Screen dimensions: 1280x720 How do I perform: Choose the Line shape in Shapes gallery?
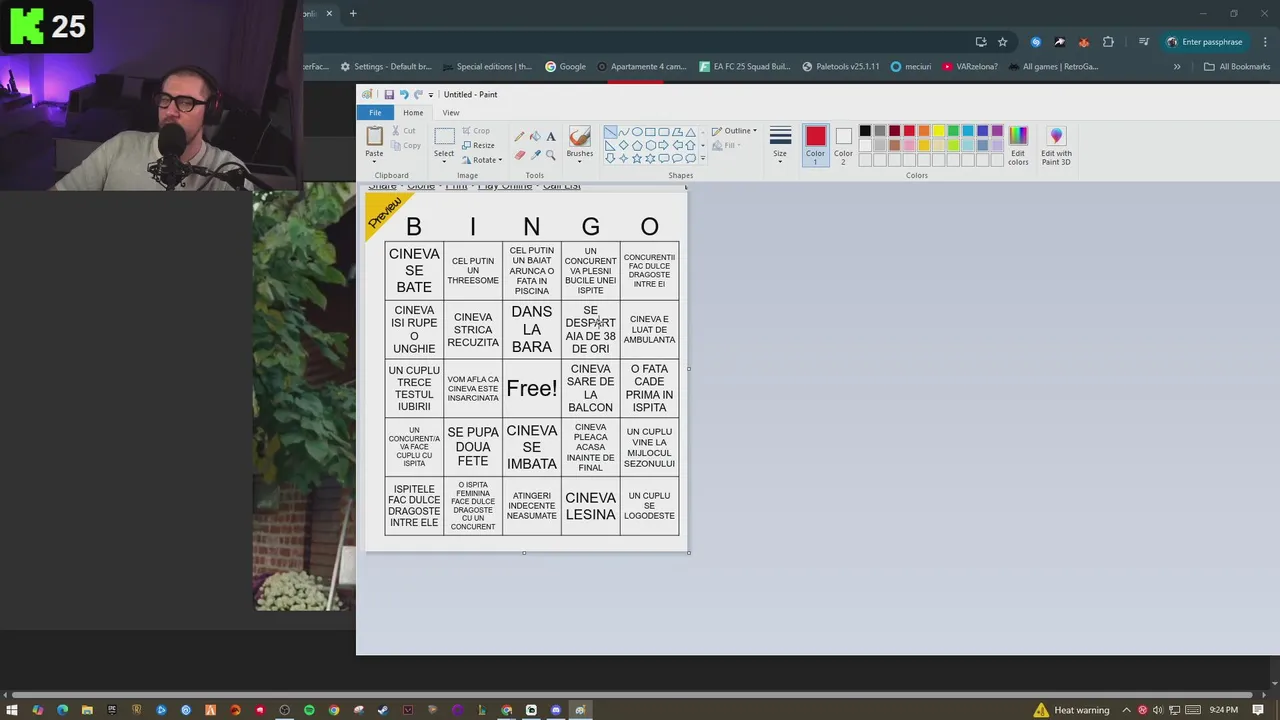coord(610,132)
